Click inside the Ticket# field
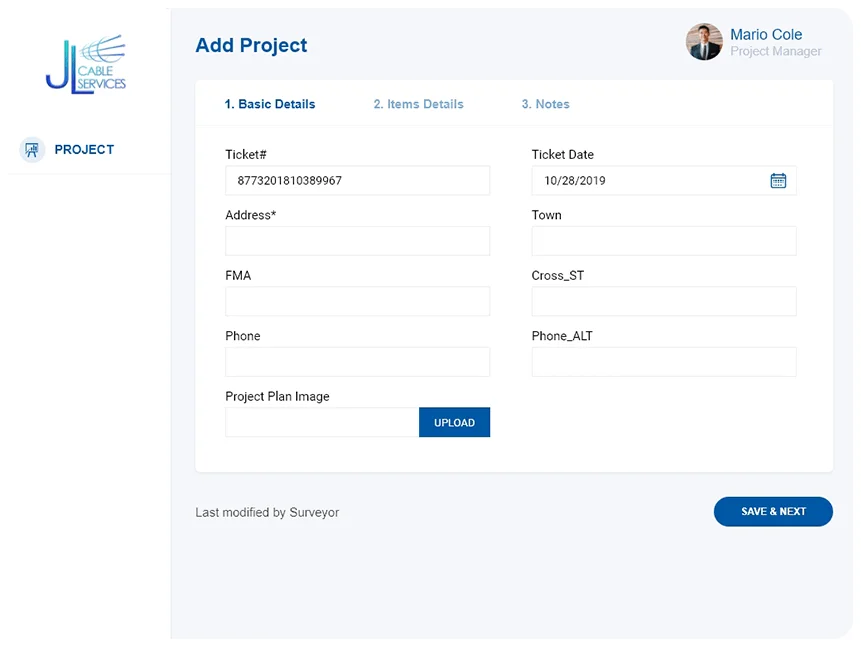 [x=357, y=180]
